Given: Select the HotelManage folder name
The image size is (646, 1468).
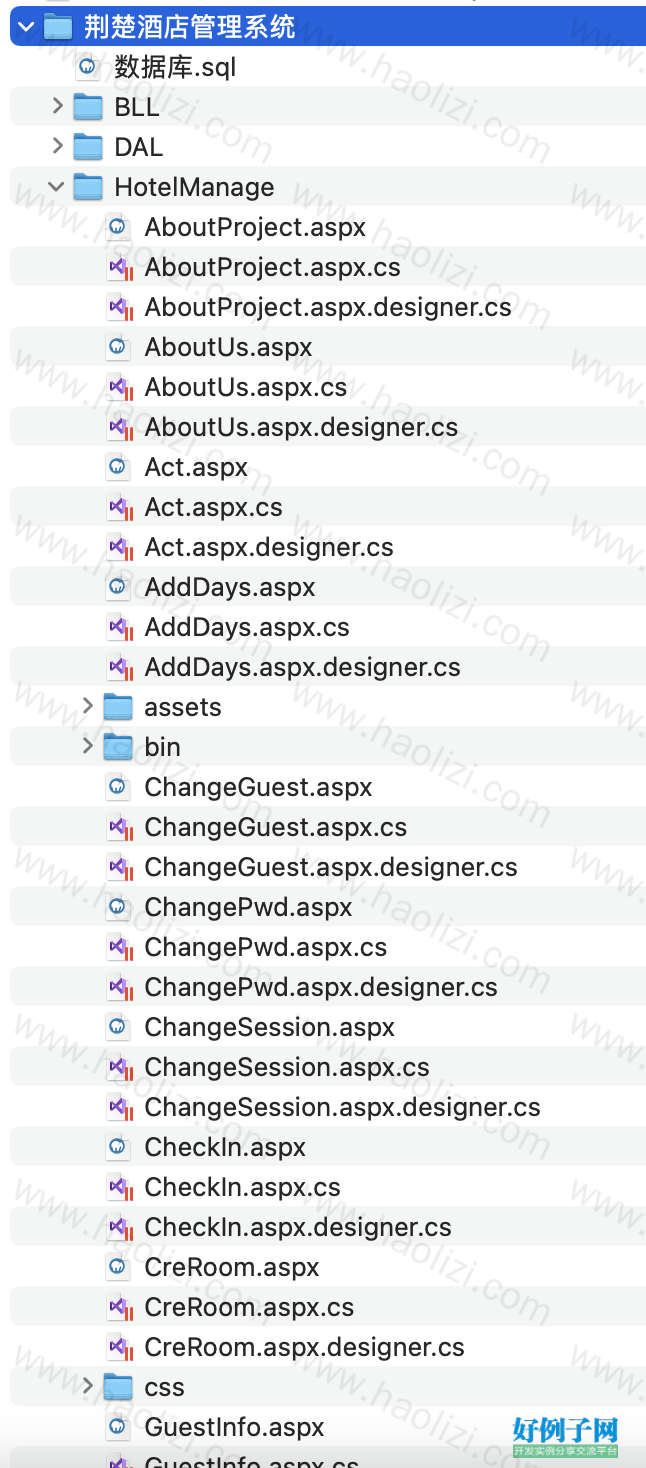Looking at the screenshot, I should click(x=194, y=187).
